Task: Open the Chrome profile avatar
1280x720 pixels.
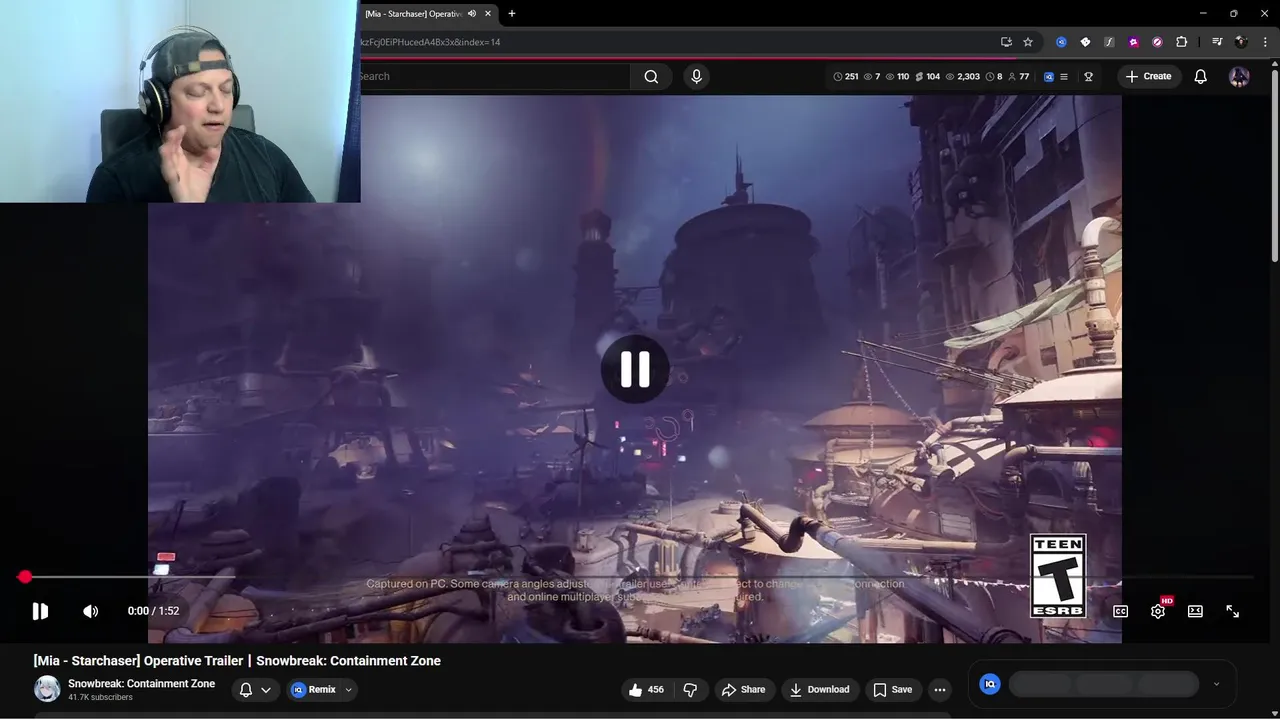Action: click(1241, 42)
